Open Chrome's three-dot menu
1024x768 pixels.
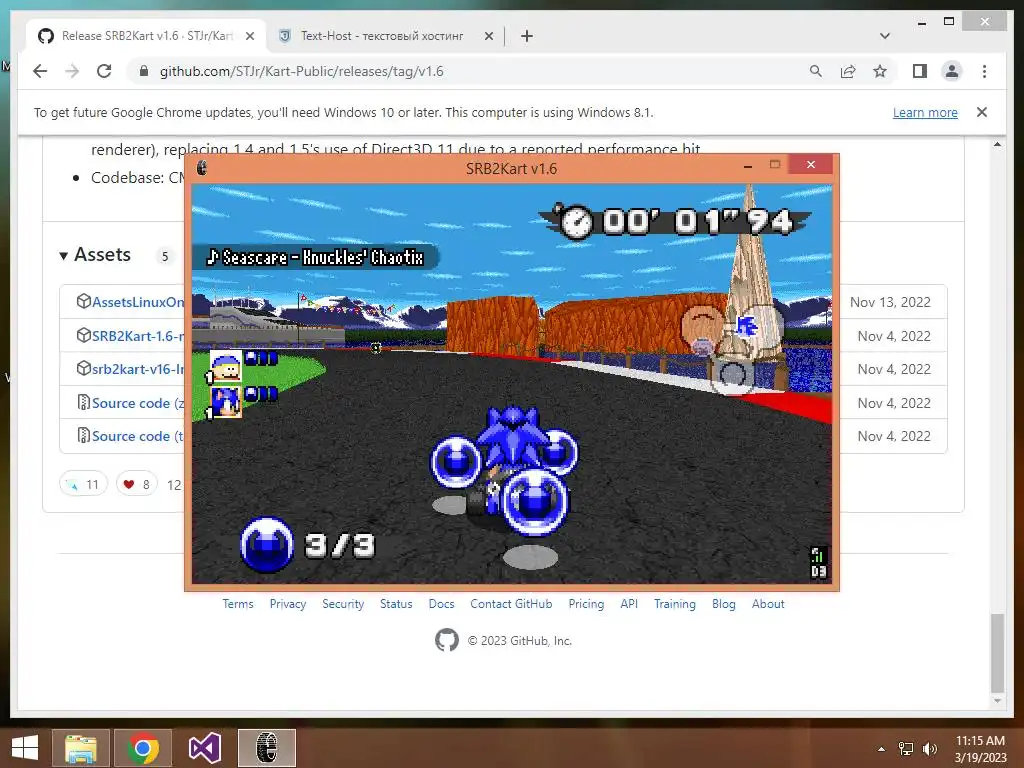[x=984, y=71]
